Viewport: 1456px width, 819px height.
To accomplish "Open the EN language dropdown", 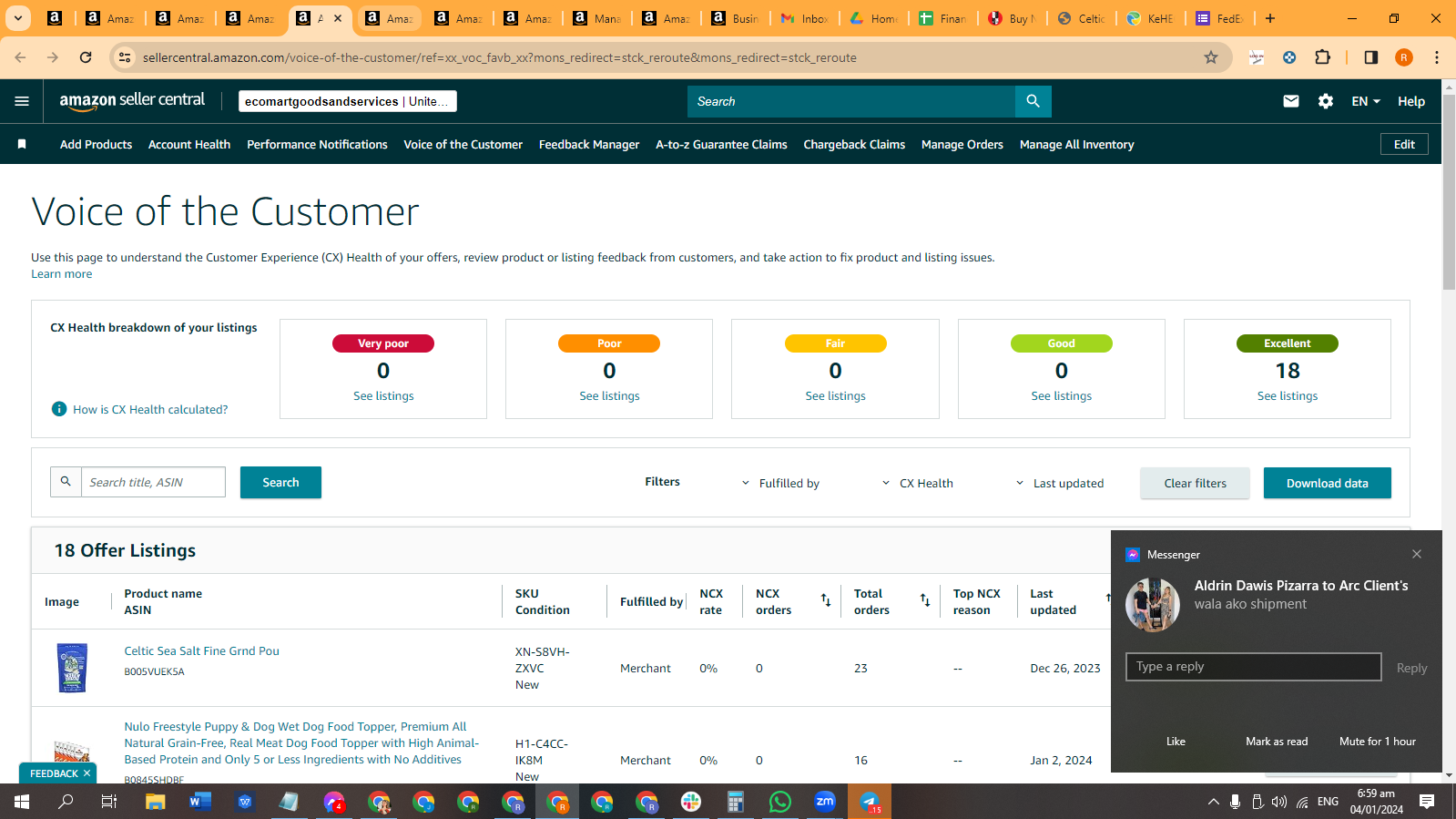I will [1366, 101].
